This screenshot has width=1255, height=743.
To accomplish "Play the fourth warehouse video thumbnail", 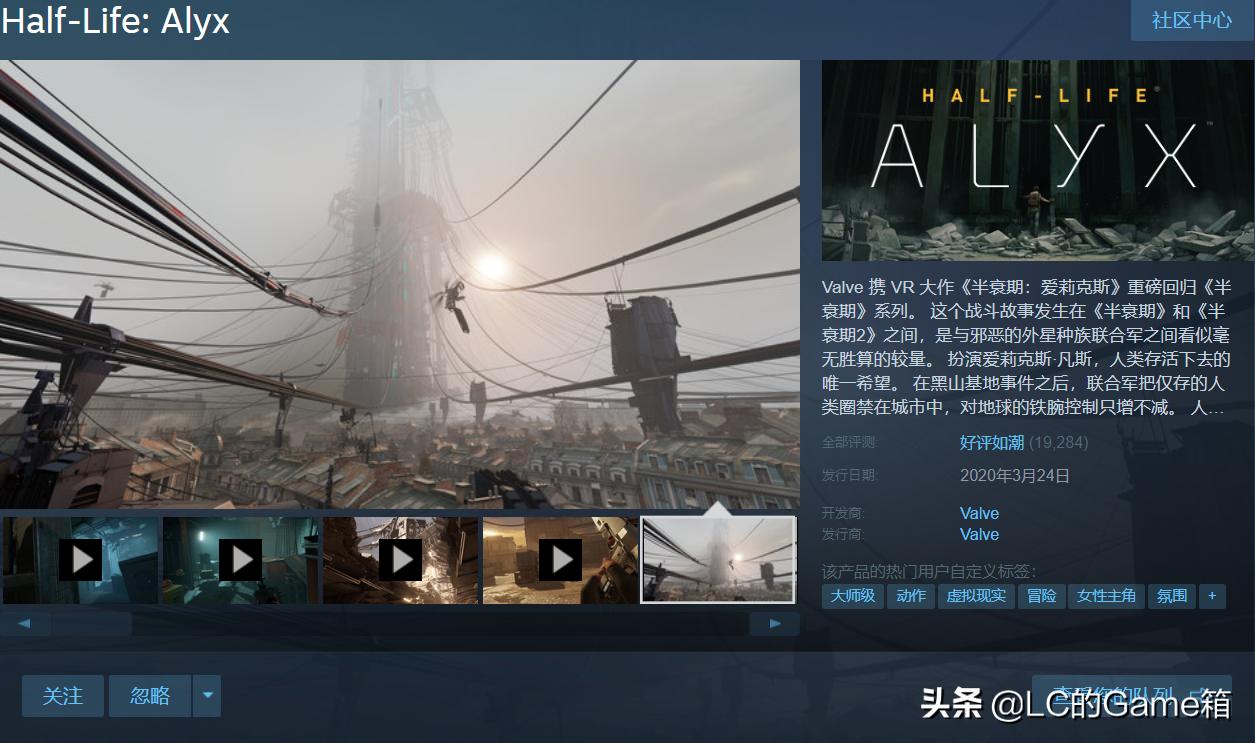I will click(560, 560).
